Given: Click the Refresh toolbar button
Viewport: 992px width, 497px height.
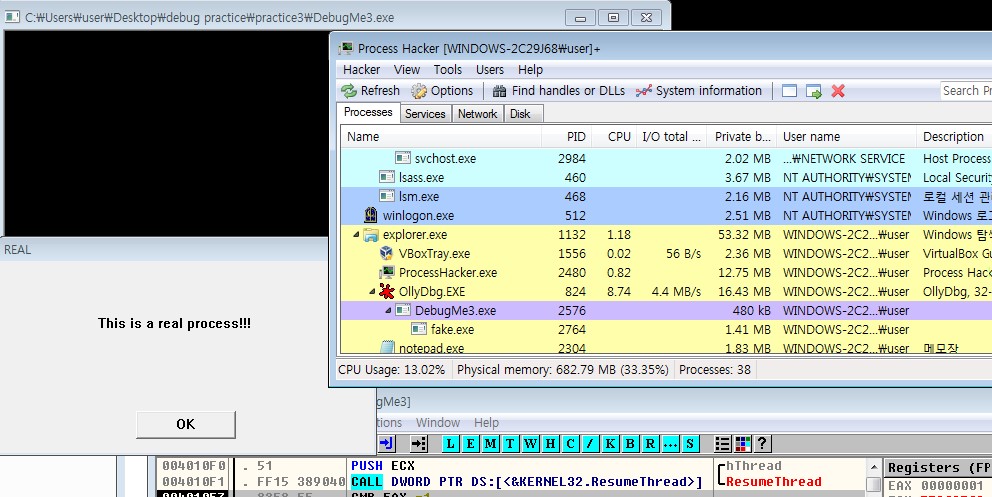Looking at the screenshot, I should point(371,90).
